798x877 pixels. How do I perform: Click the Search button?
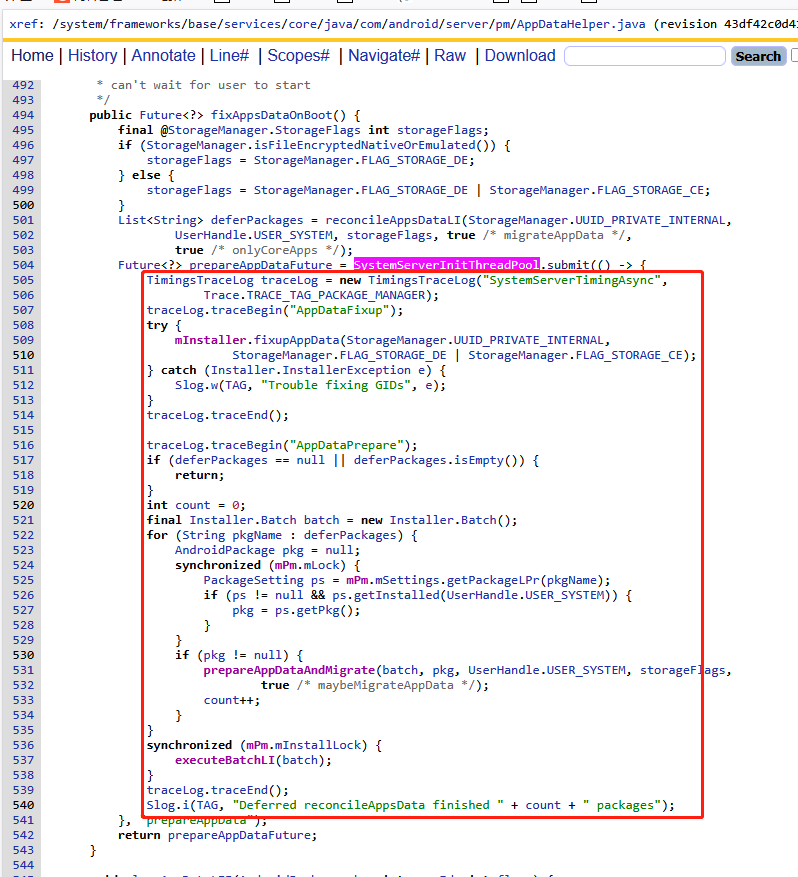pos(758,56)
